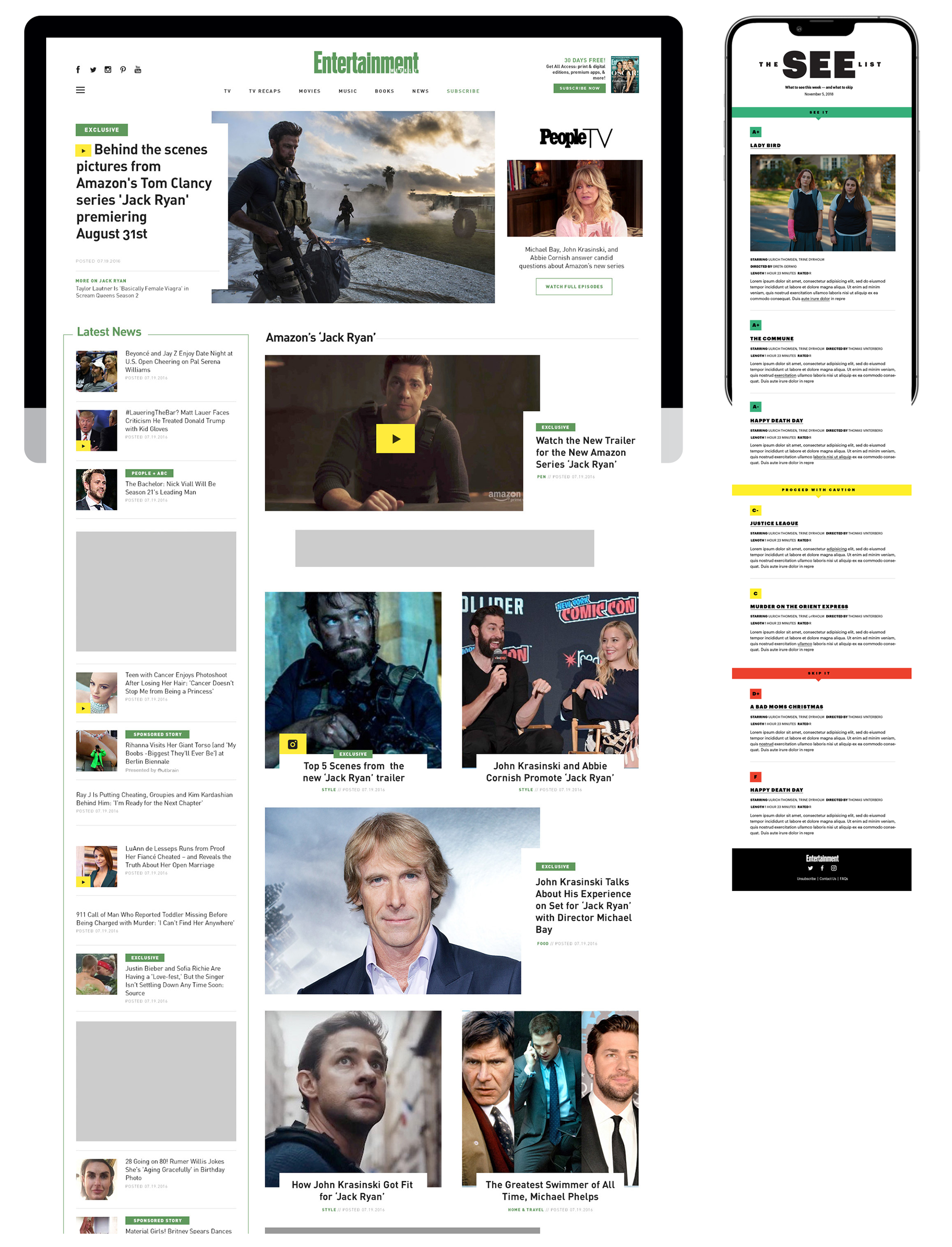Play the Jack Ryan trailer video
The height and width of the screenshot is (1247, 952).
click(x=396, y=438)
